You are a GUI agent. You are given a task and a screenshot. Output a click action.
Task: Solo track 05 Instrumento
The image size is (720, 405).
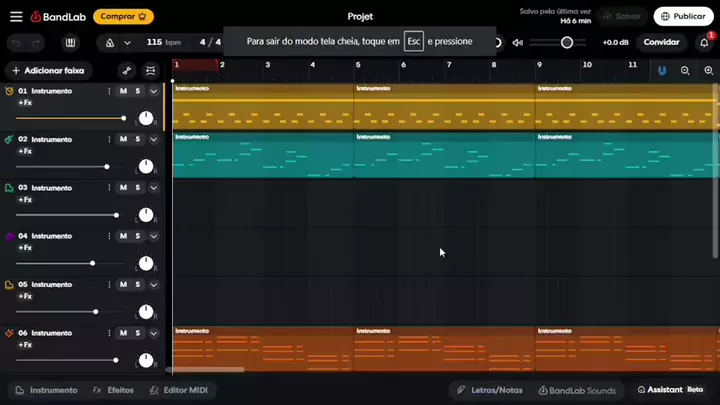[x=137, y=285]
